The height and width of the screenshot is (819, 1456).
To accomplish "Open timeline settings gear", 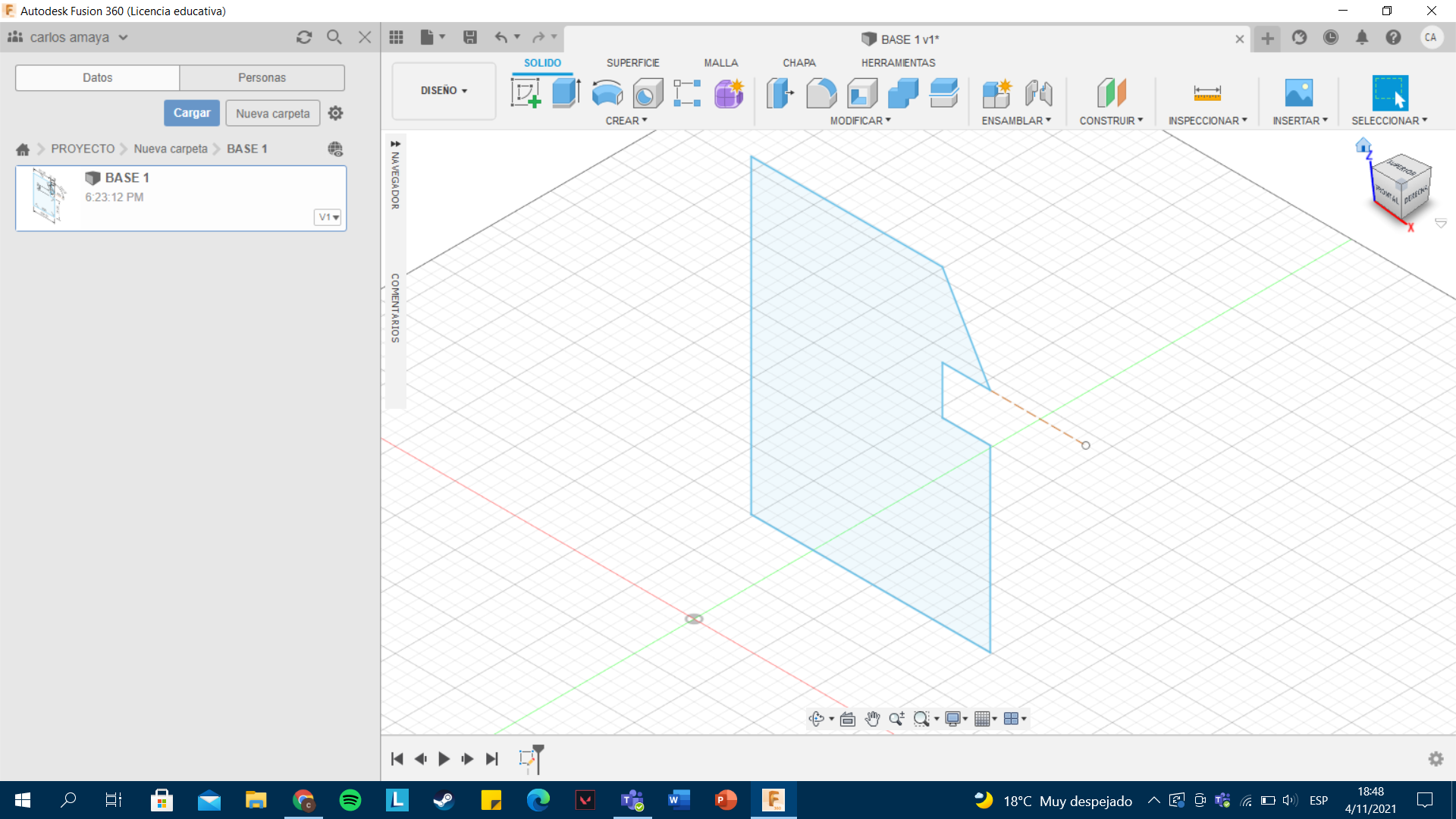I will (x=1436, y=758).
